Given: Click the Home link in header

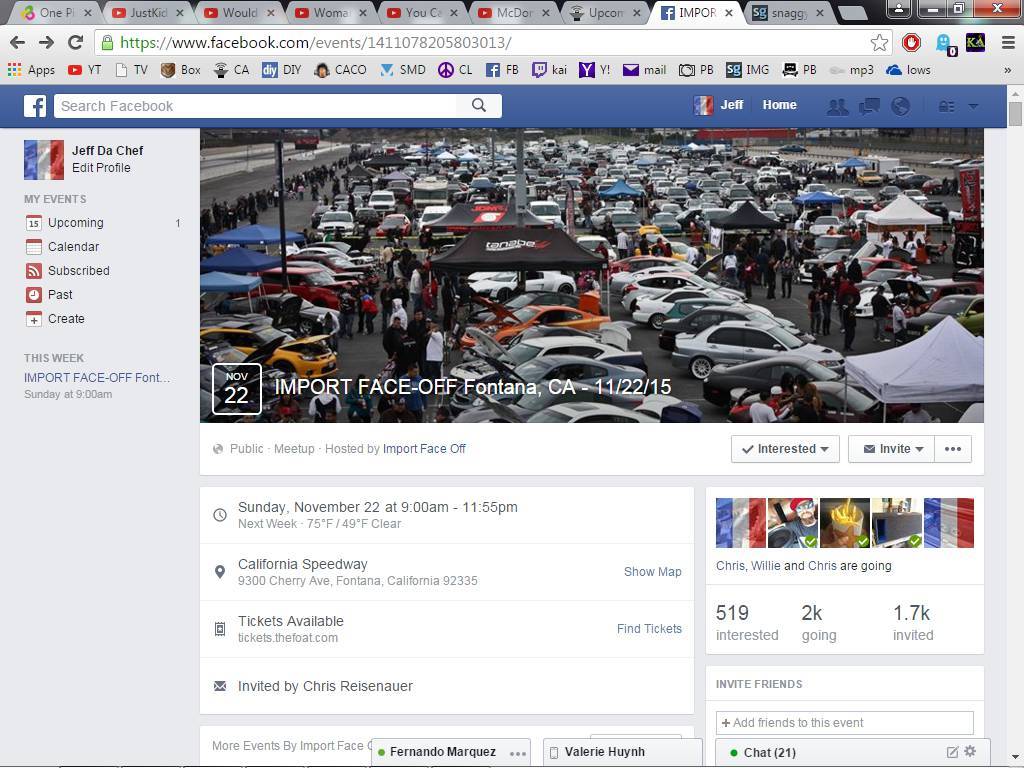Looking at the screenshot, I should pyautogui.click(x=779, y=105).
